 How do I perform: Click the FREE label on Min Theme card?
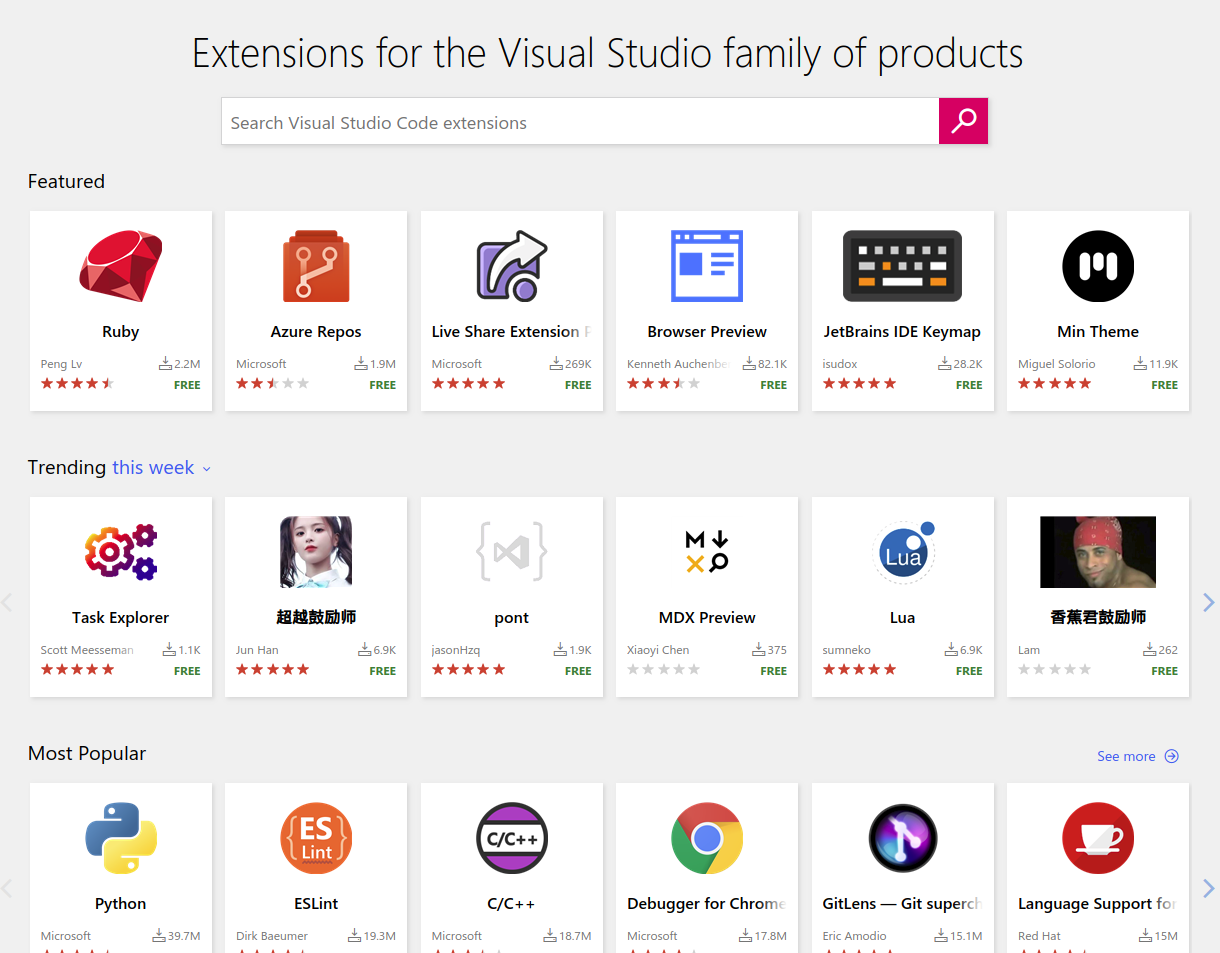click(x=1165, y=385)
